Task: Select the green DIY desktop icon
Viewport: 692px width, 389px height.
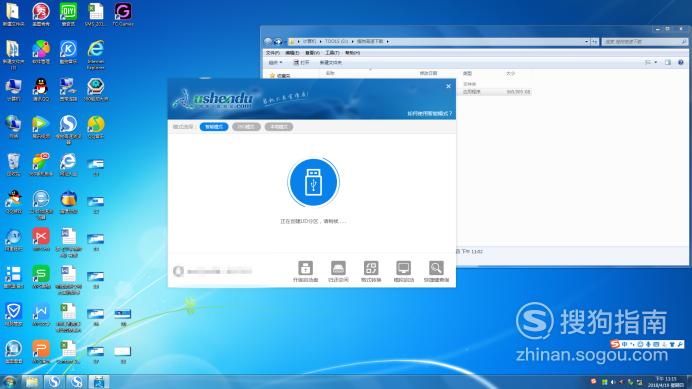Action: tap(68, 15)
